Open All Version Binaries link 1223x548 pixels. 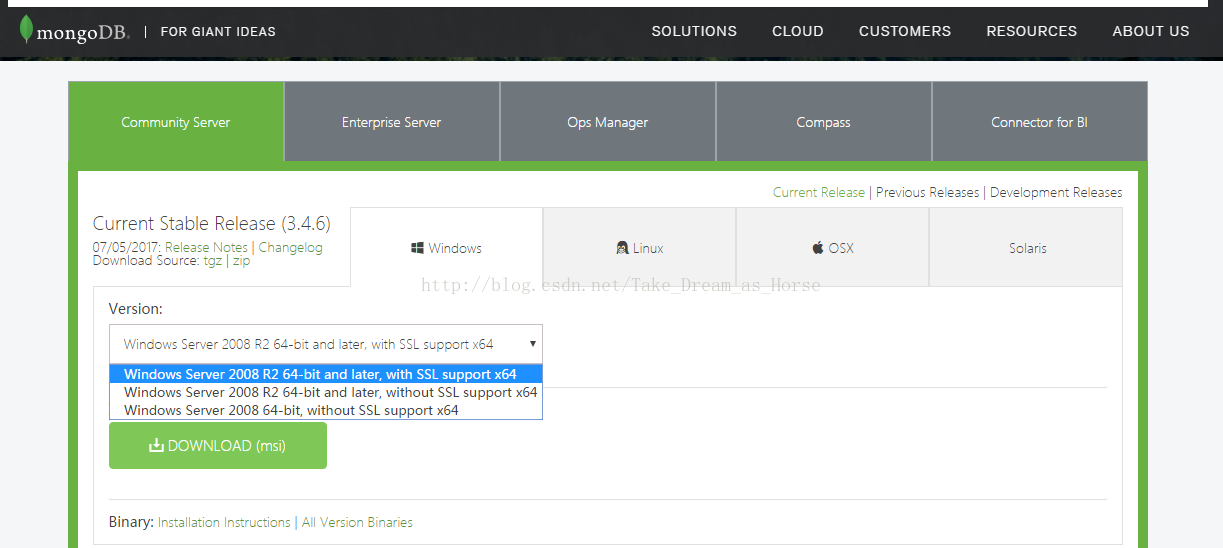357,522
